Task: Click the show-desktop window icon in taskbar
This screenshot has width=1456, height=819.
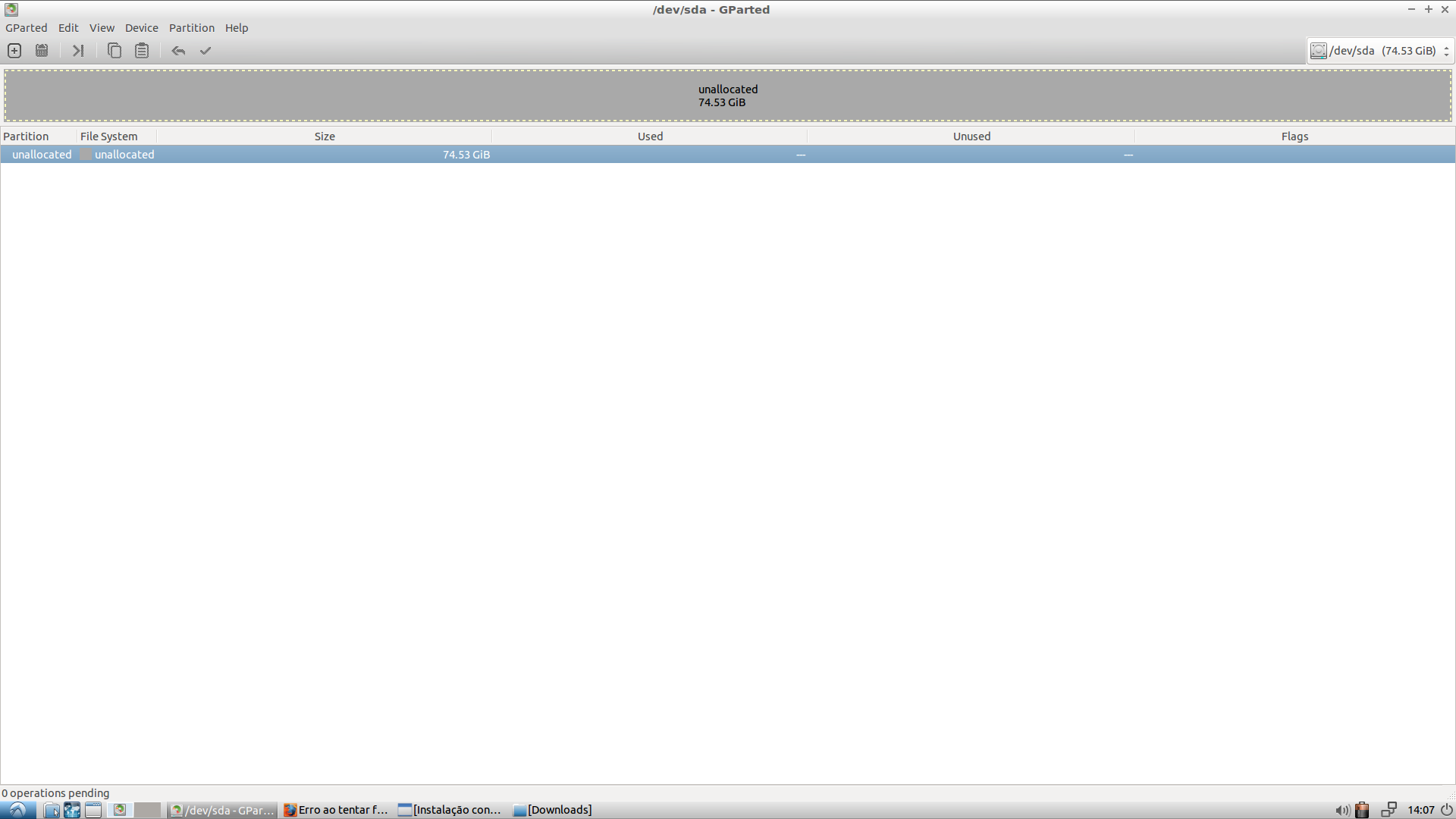Action: (x=93, y=810)
